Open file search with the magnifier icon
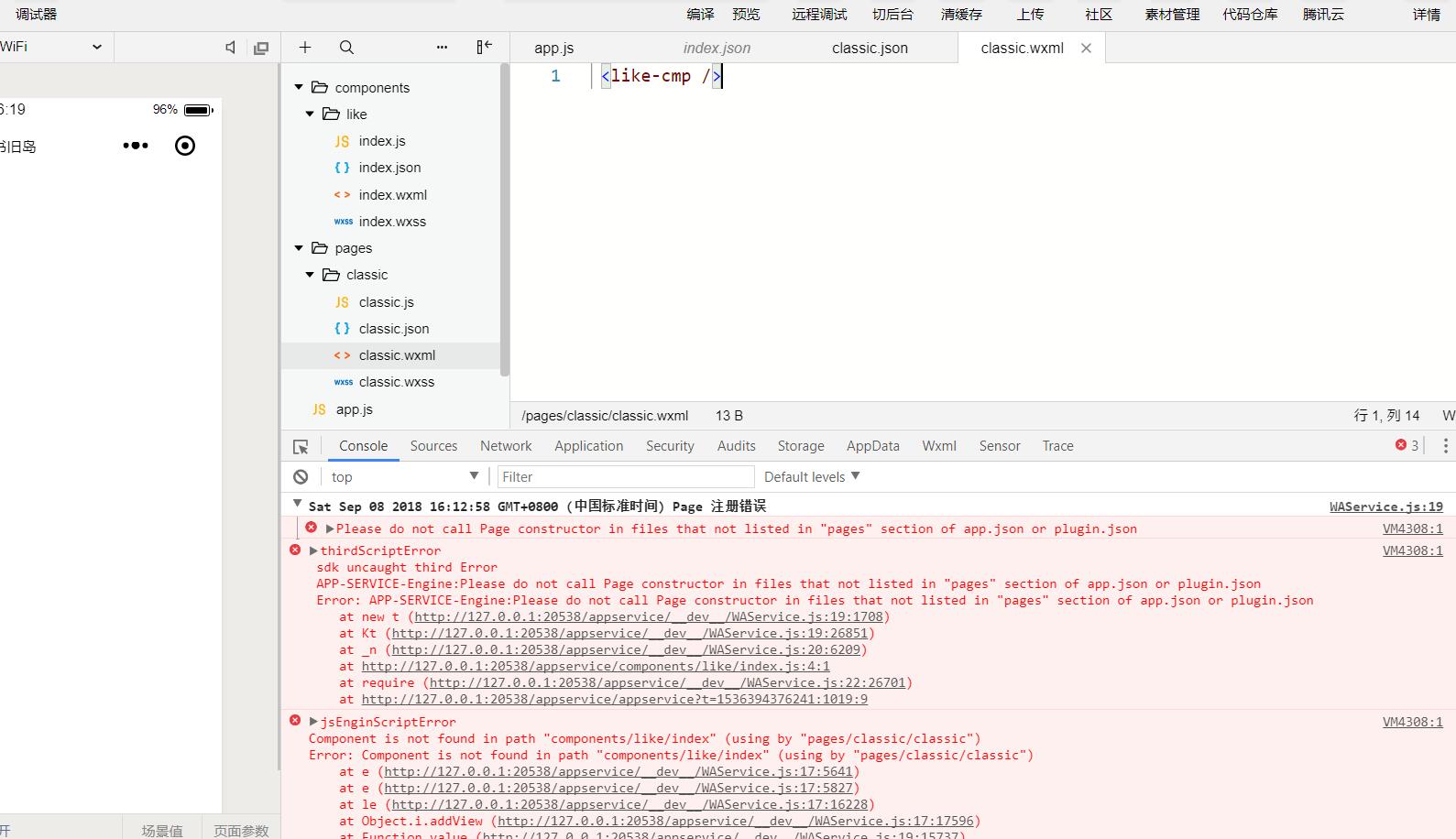1456x839 pixels. [346, 48]
